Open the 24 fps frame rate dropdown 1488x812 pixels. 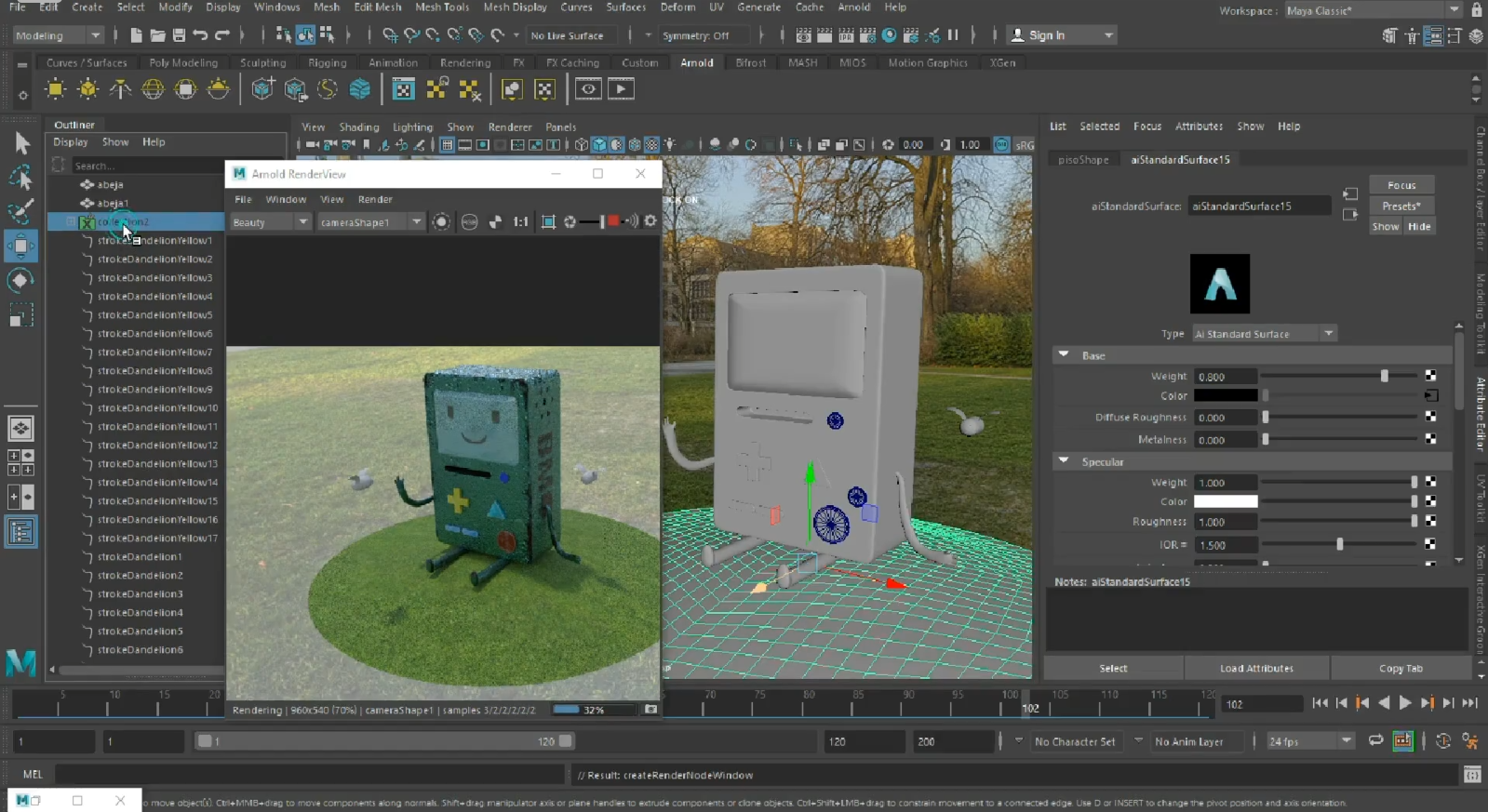pyautogui.click(x=1309, y=741)
